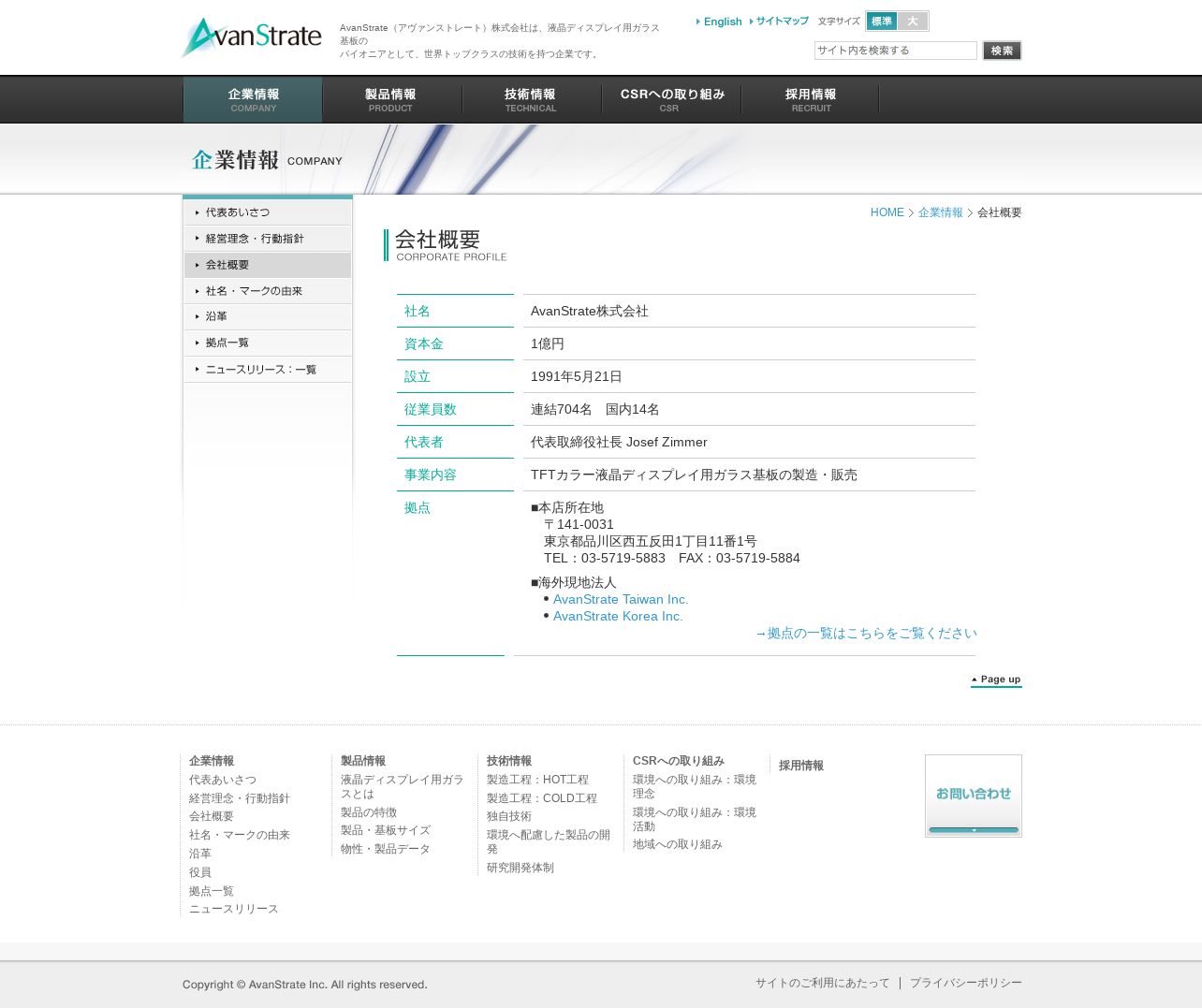Open footer link 代表あいさつ
The width and height of the screenshot is (1202, 1008).
(x=223, y=780)
